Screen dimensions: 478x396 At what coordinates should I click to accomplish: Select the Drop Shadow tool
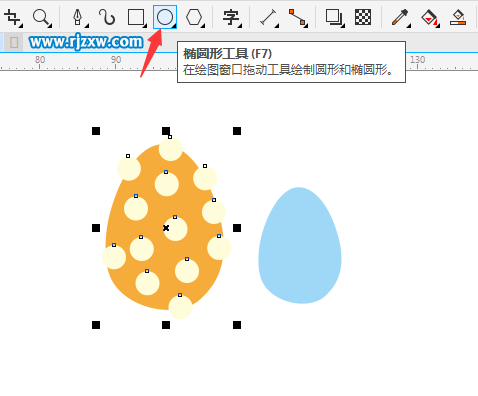point(334,17)
